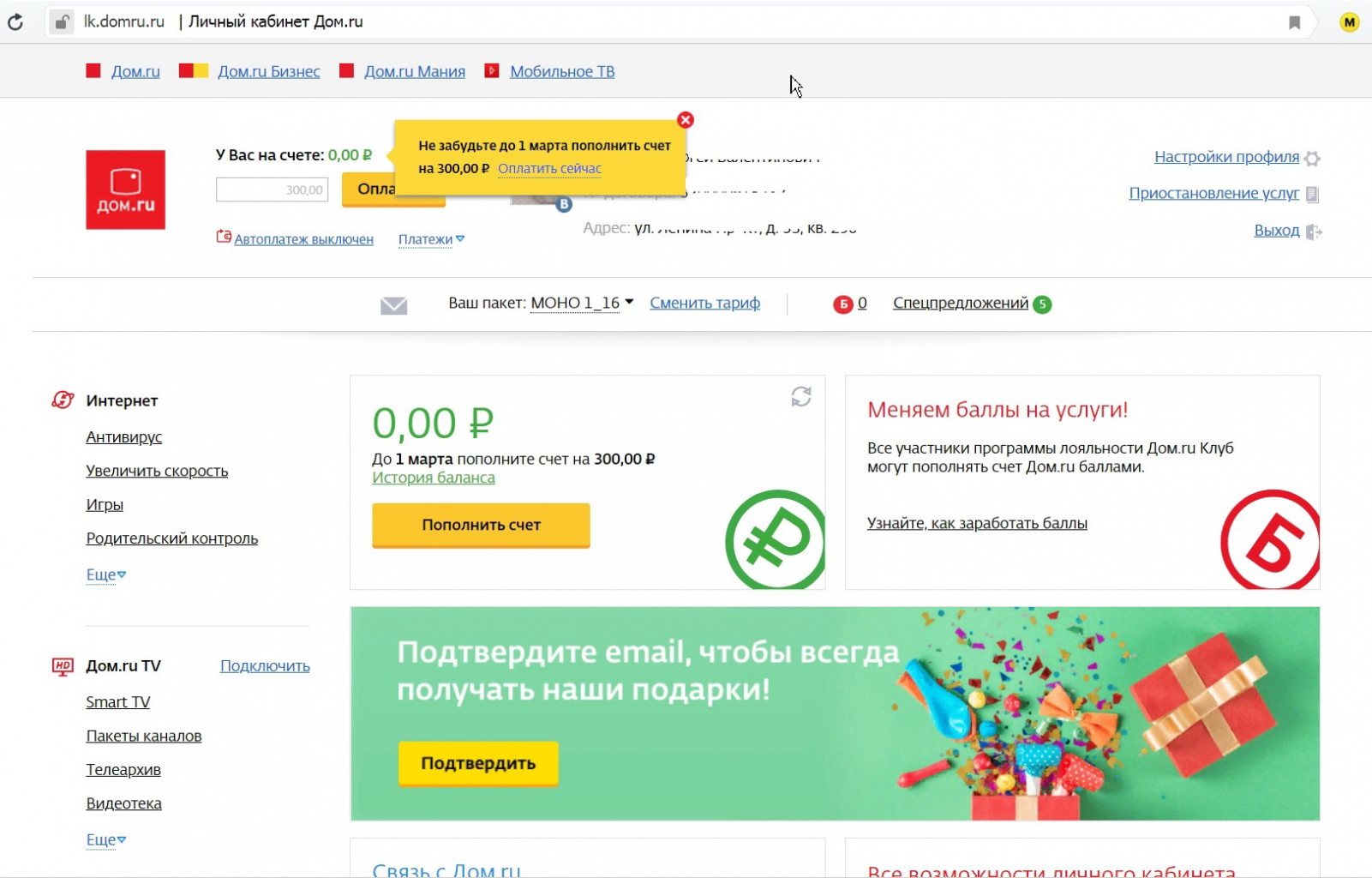Bookmark this page using the bookmark icon

click(1295, 22)
